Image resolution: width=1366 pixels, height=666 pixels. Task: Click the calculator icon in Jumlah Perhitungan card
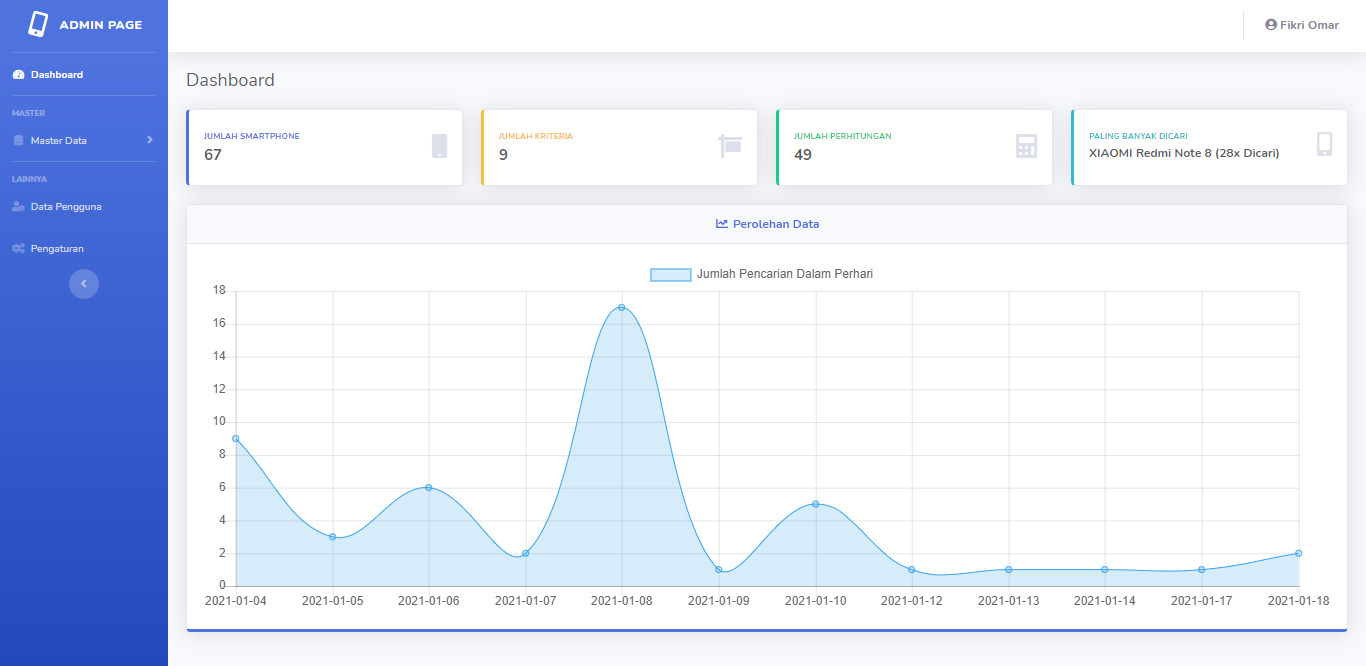click(1026, 146)
